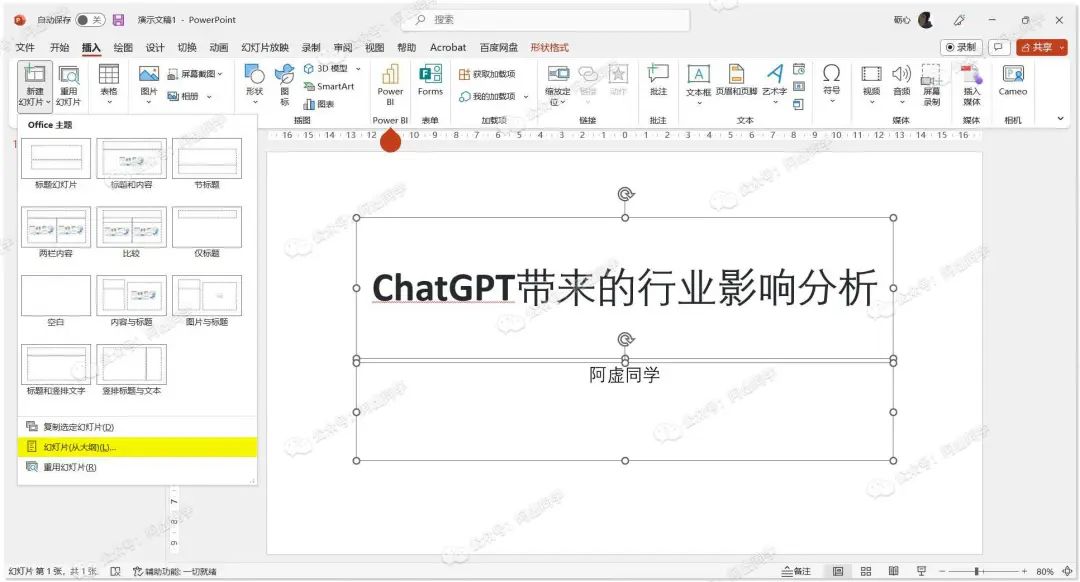Click the 80% zoom level
1080x582 pixels.
click(x=1044, y=571)
